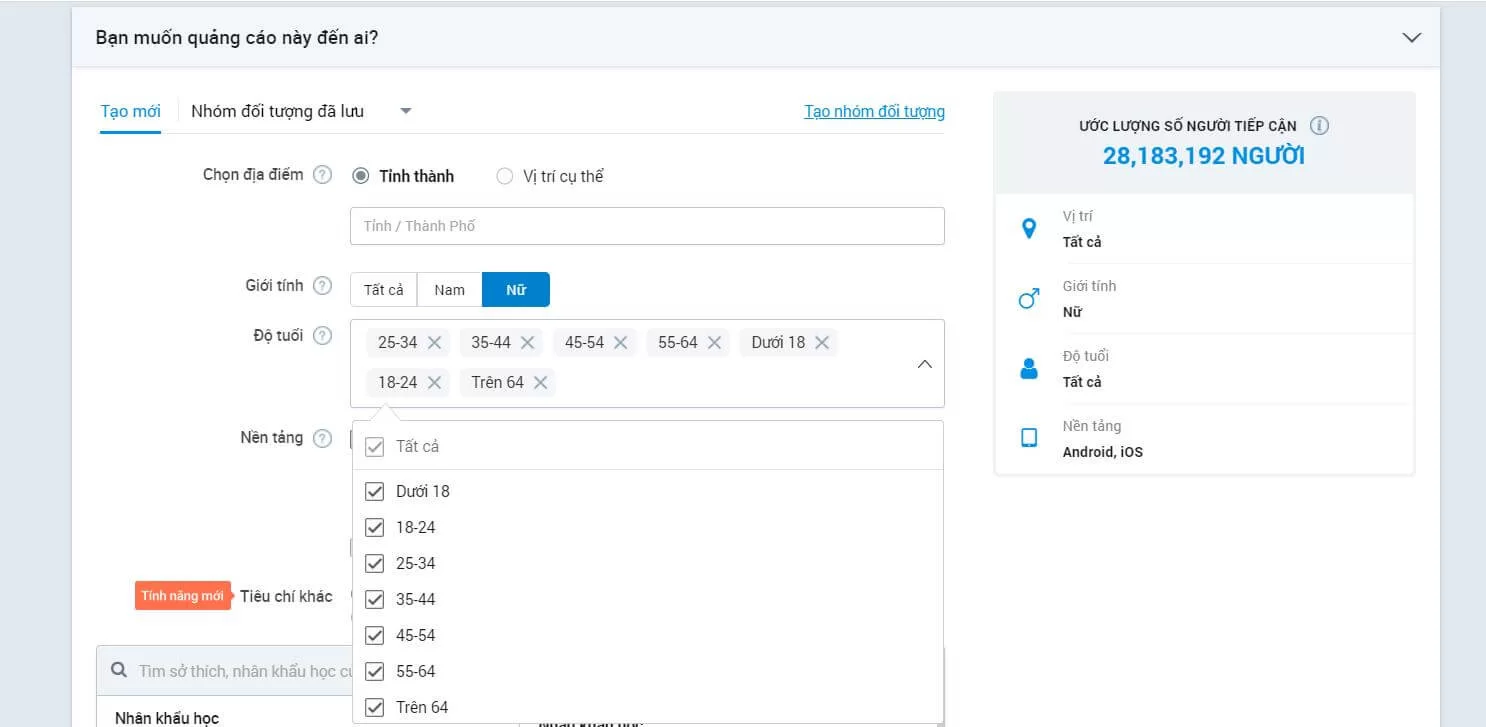Click info icon next to estimated reach title
Viewport: 1486px width, 727px height.
1319,126
